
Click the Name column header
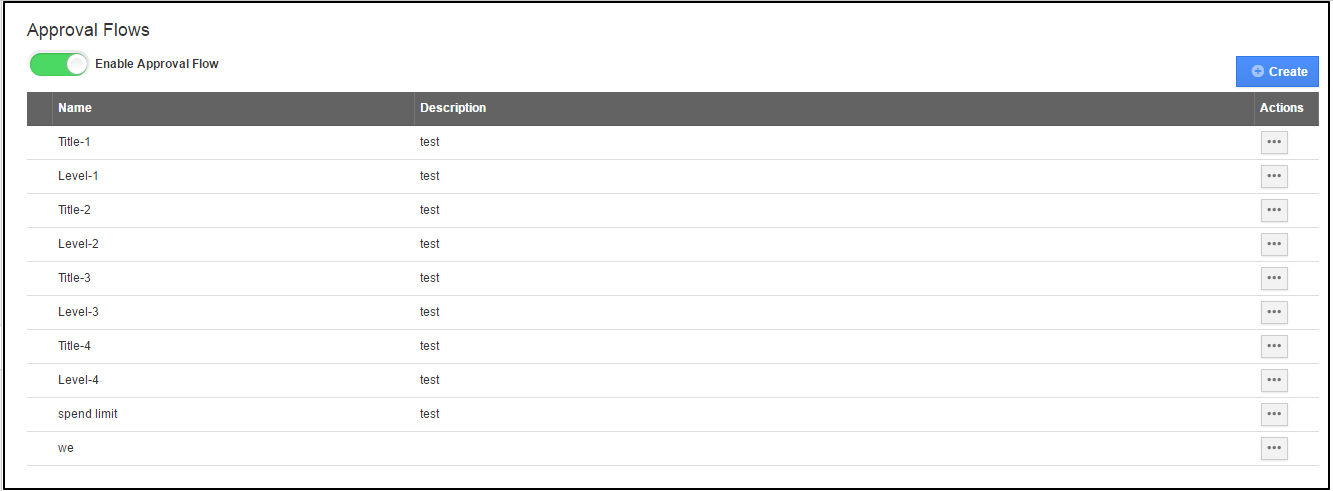[x=75, y=108]
